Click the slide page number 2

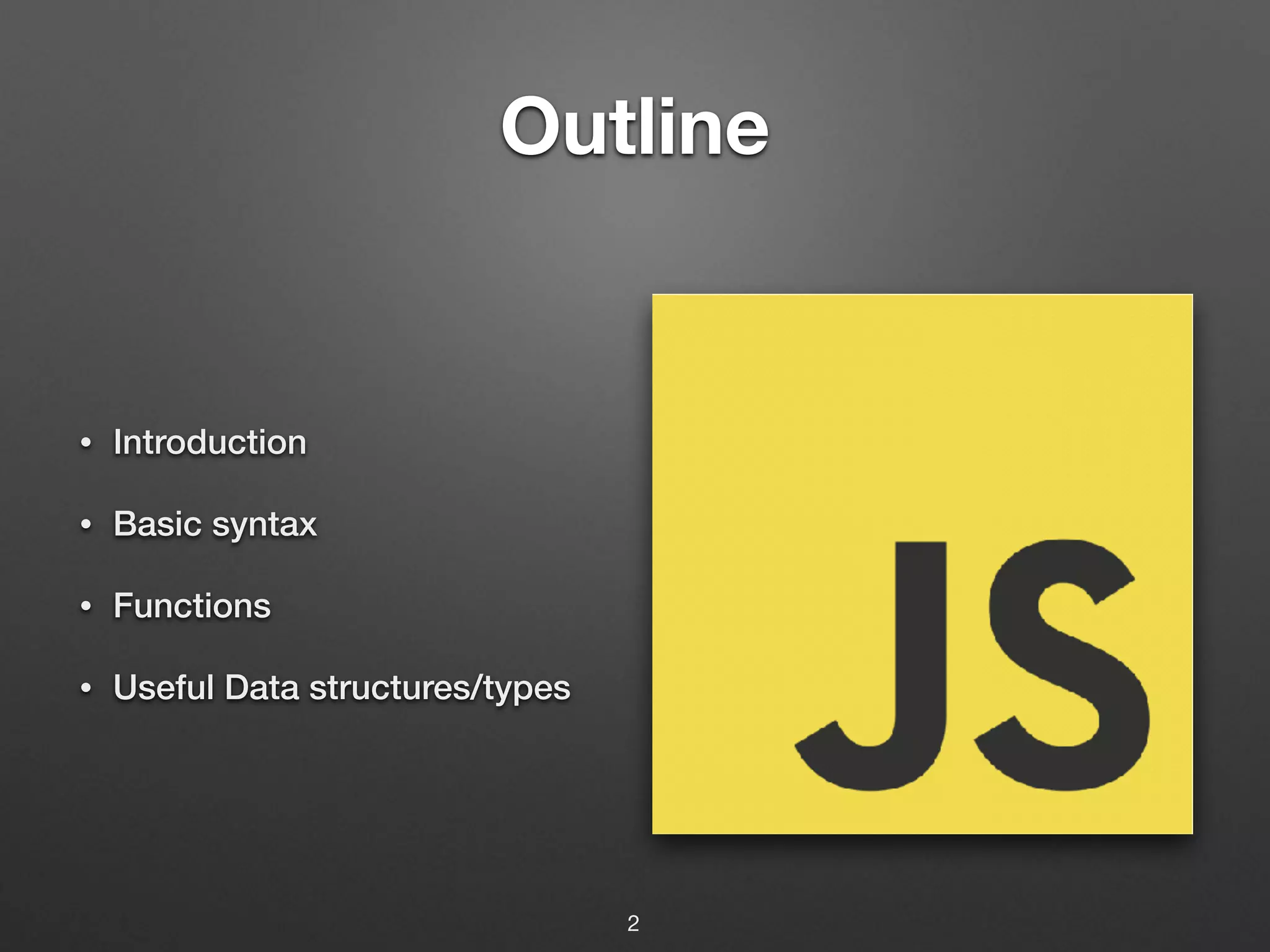click(633, 923)
